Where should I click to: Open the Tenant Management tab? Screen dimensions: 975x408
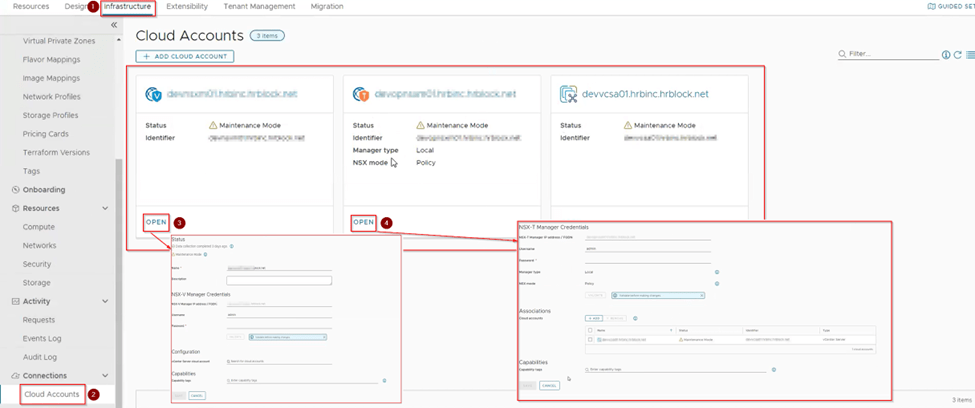[259, 6]
